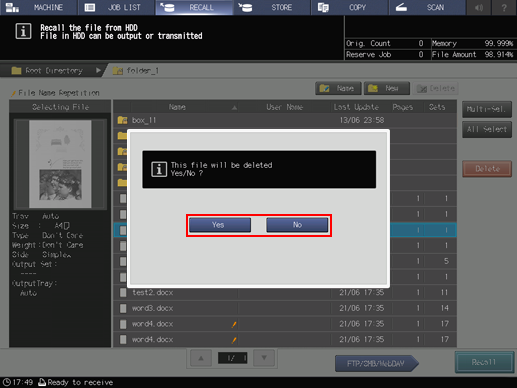This screenshot has width=517, height=388.
Task: Click the info icon in the dialog
Action: pyautogui.click(x=159, y=169)
